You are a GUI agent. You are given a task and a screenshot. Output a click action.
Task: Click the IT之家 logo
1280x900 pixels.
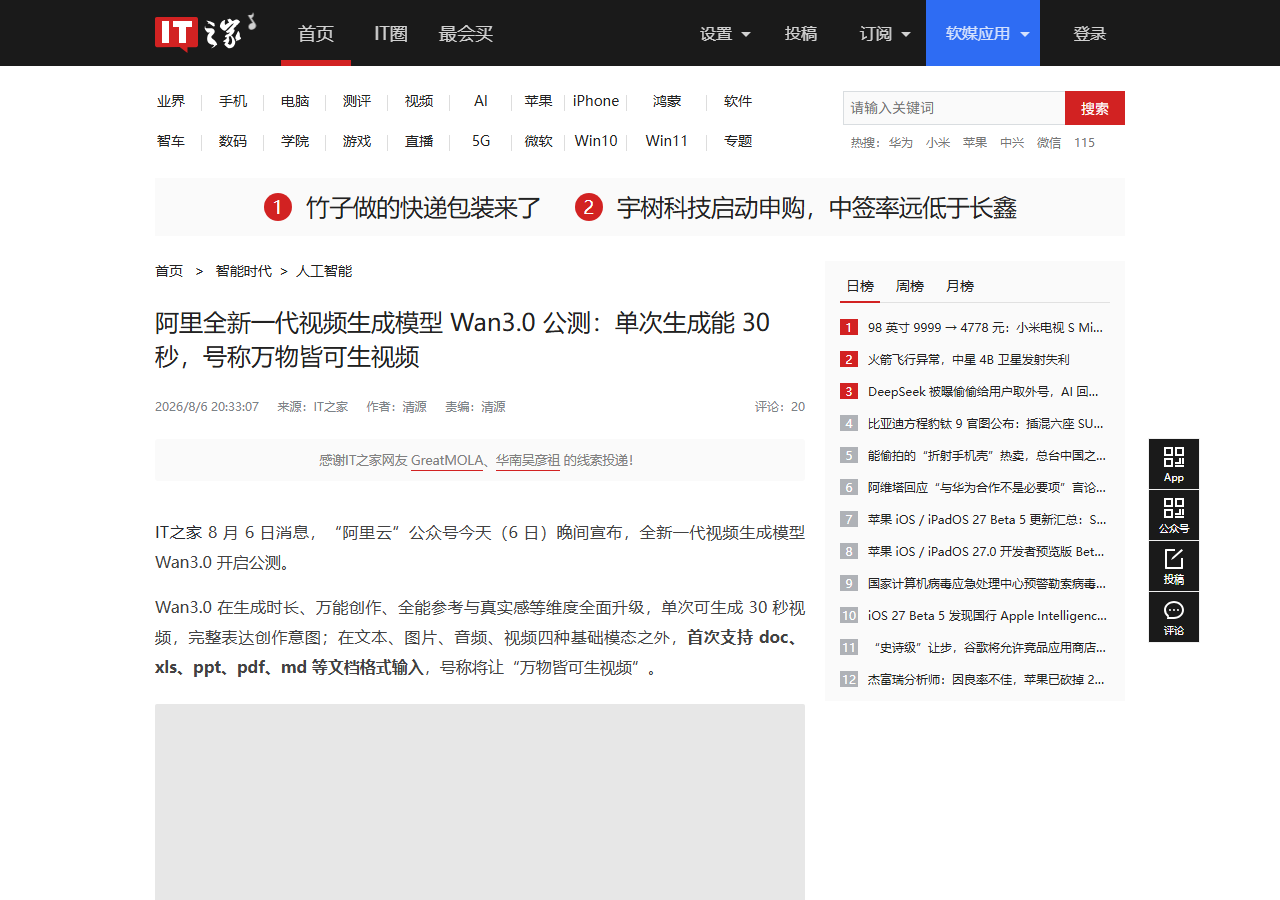coord(206,33)
